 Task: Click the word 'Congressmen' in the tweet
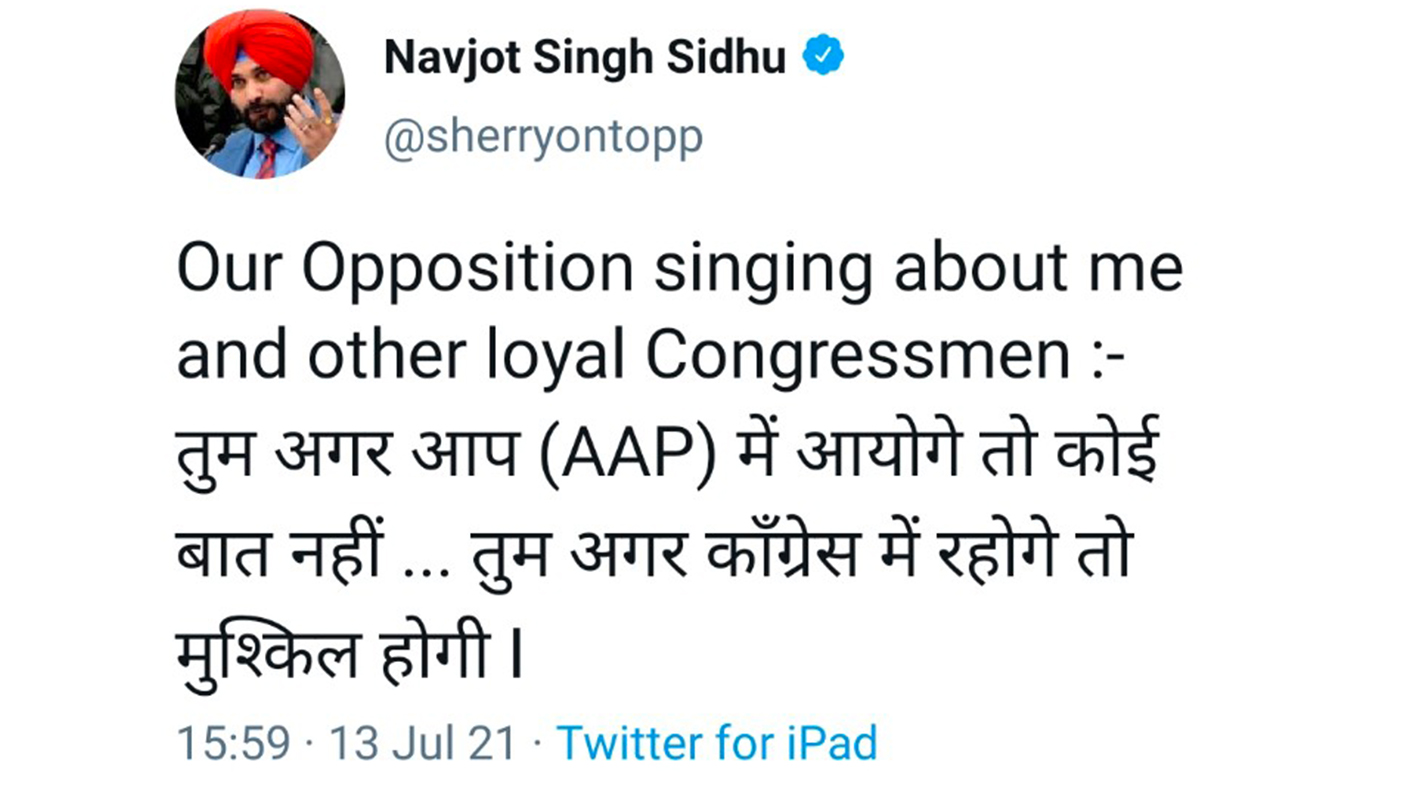click(x=858, y=357)
